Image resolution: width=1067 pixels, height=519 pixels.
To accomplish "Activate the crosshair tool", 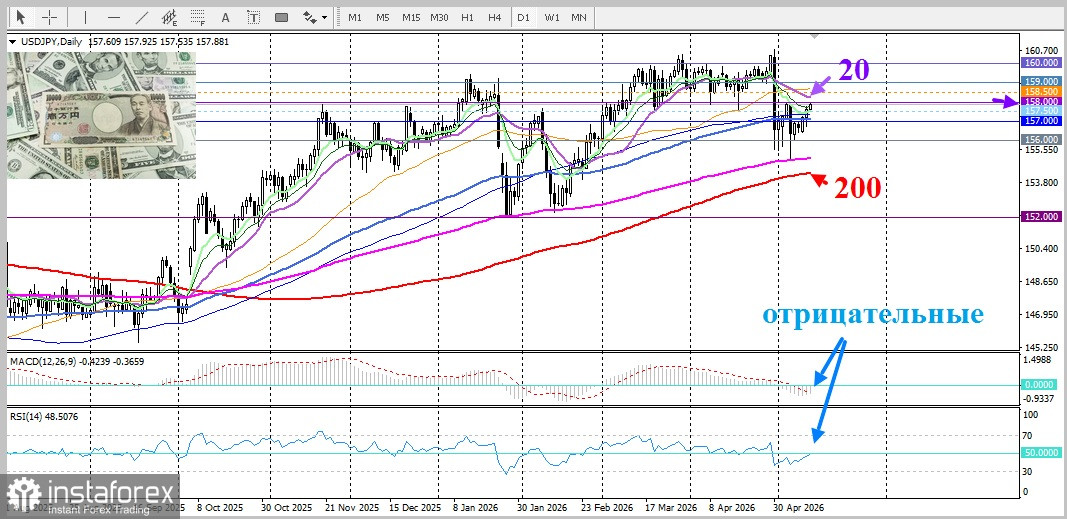I will pos(50,17).
